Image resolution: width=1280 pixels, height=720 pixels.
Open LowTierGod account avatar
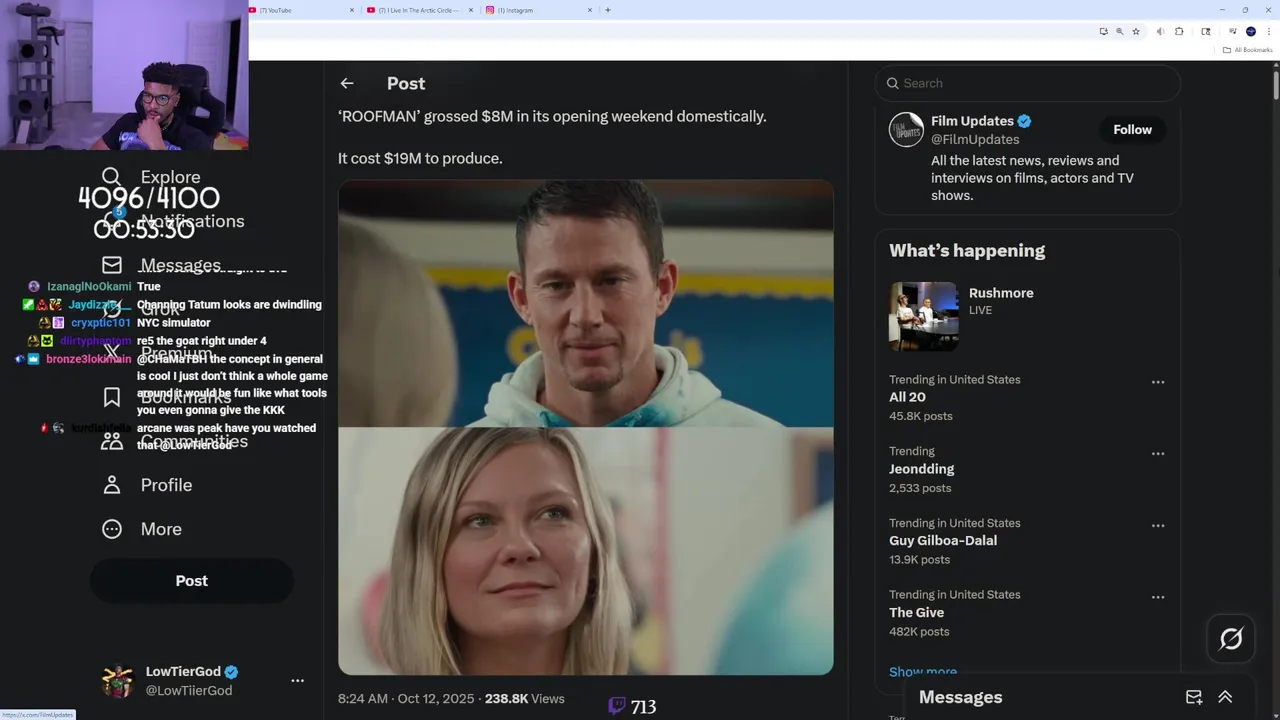[118, 681]
